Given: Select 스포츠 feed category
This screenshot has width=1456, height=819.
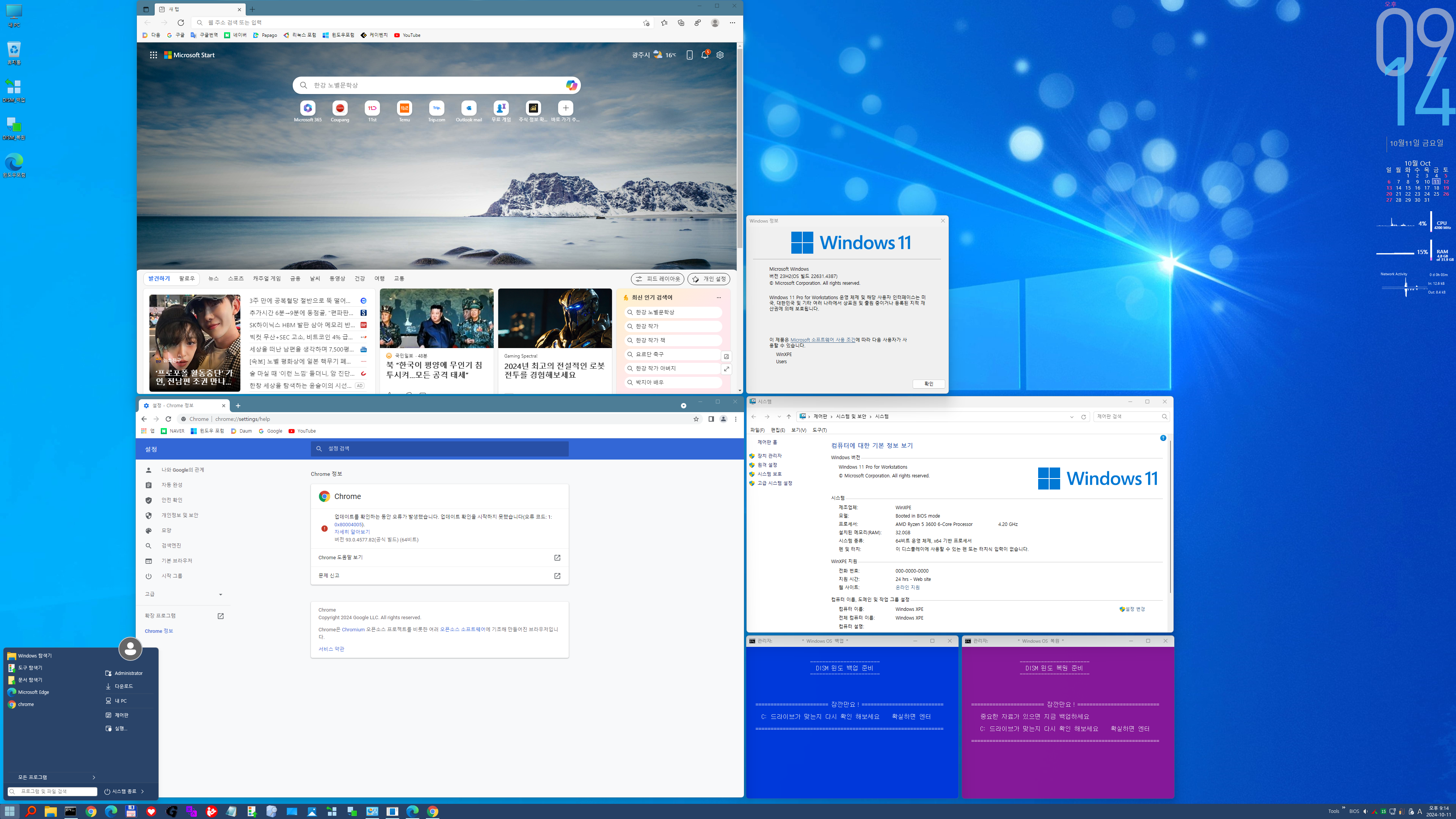Looking at the screenshot, I should tap(236, 279).
